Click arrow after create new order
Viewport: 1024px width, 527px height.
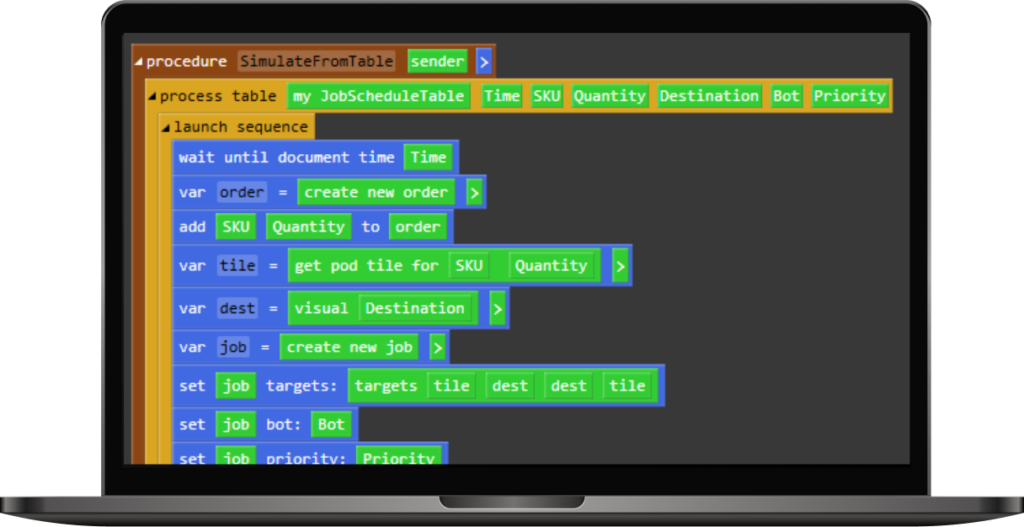click(x=474, y=192)
